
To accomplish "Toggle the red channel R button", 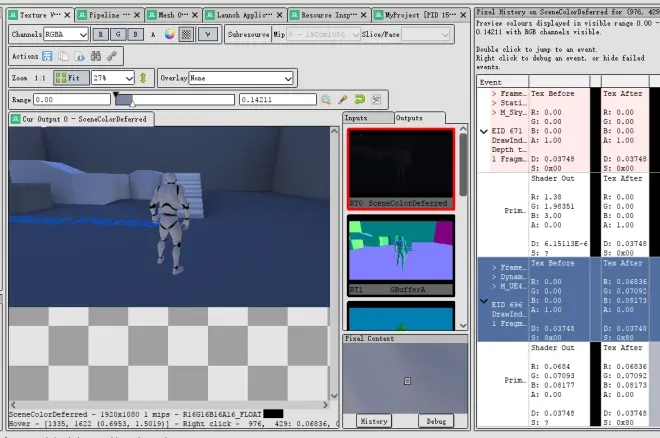I will tap(100, 35).
